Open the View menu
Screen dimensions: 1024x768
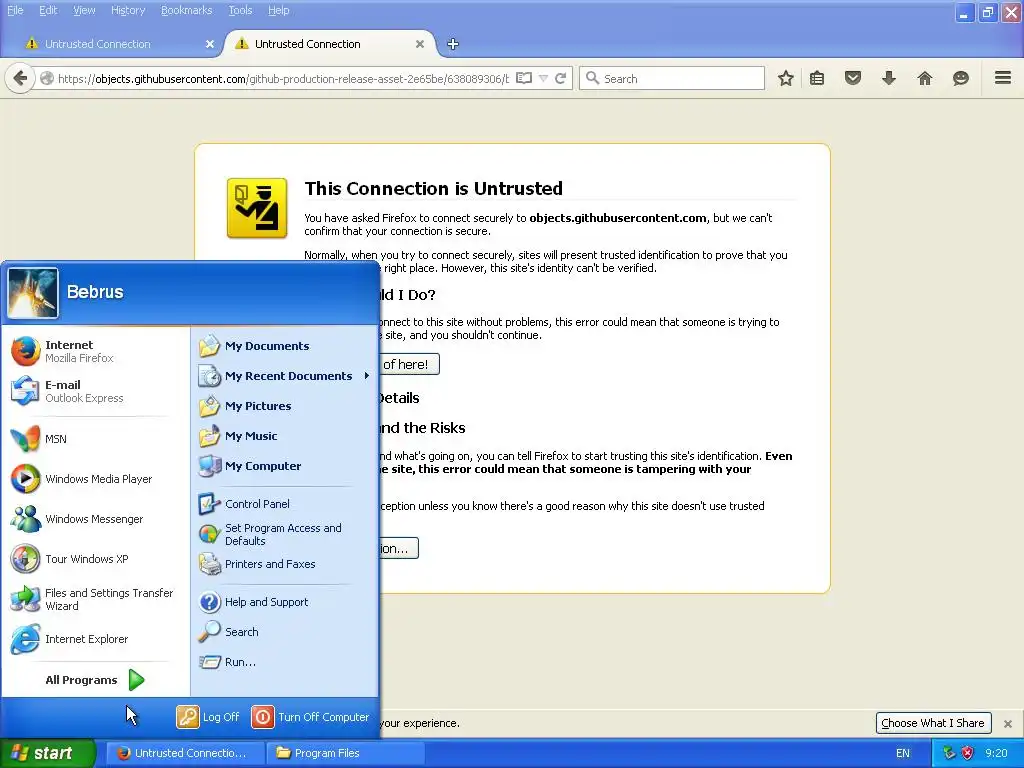click(84, 10)
